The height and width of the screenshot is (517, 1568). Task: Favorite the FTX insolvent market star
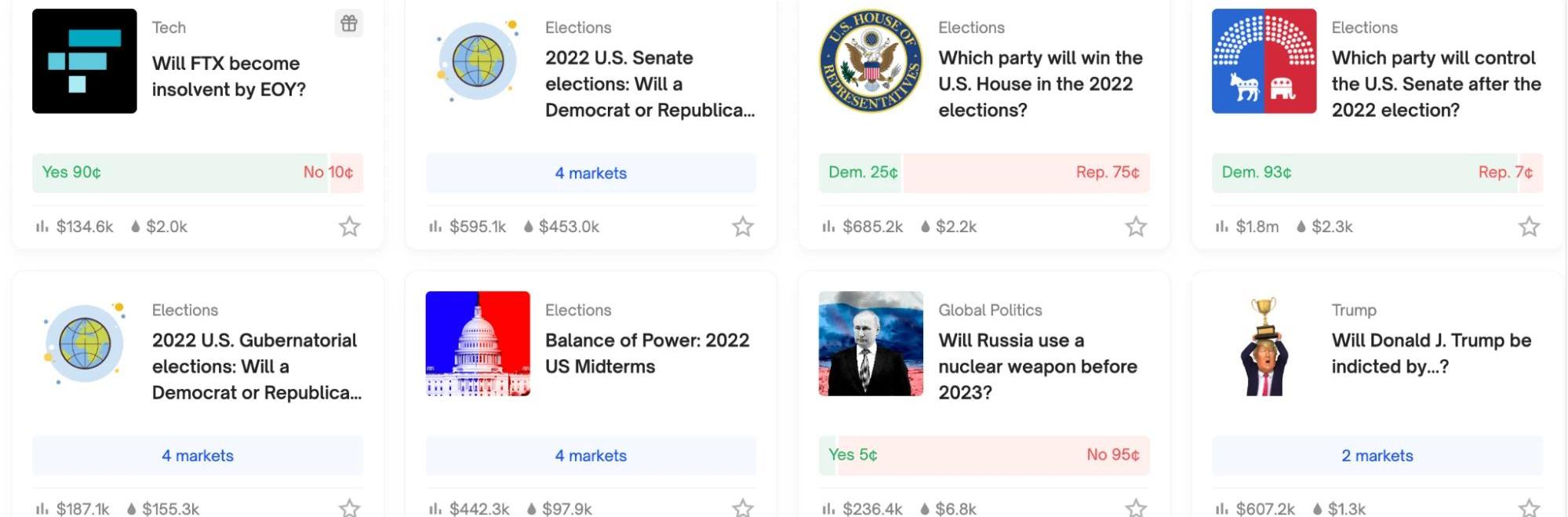coord(349,227)
